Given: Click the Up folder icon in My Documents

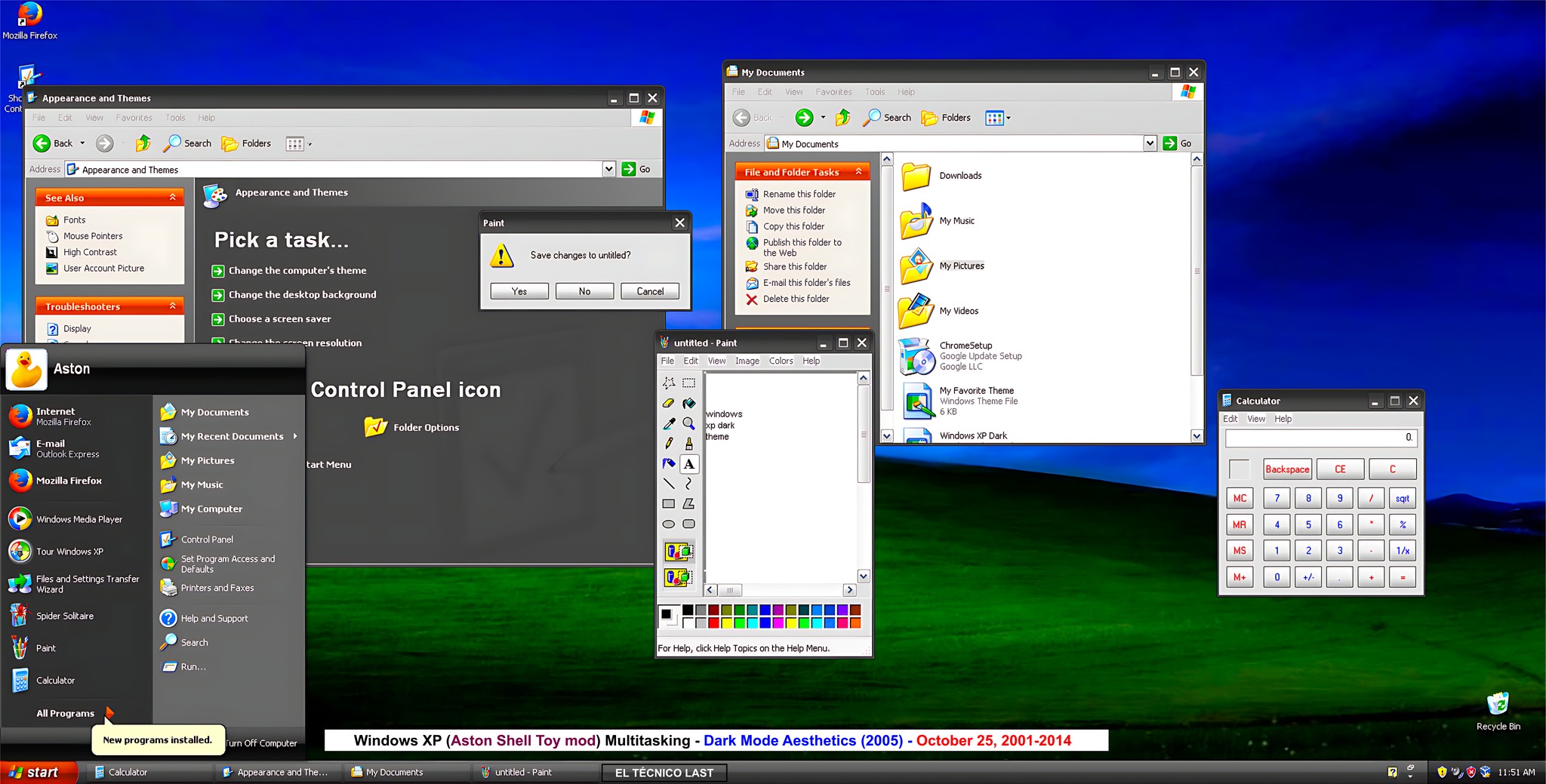Looking at the screenshot, I should click(x=843, y=117).
